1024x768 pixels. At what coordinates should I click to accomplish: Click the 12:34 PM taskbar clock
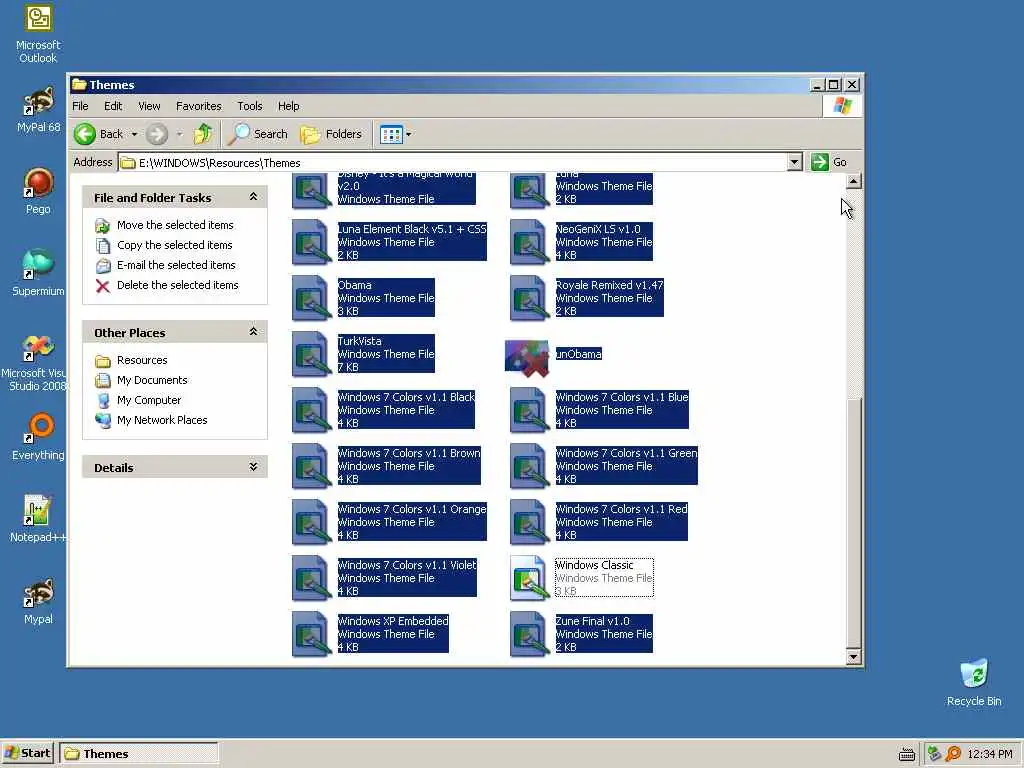coord(989,754)
